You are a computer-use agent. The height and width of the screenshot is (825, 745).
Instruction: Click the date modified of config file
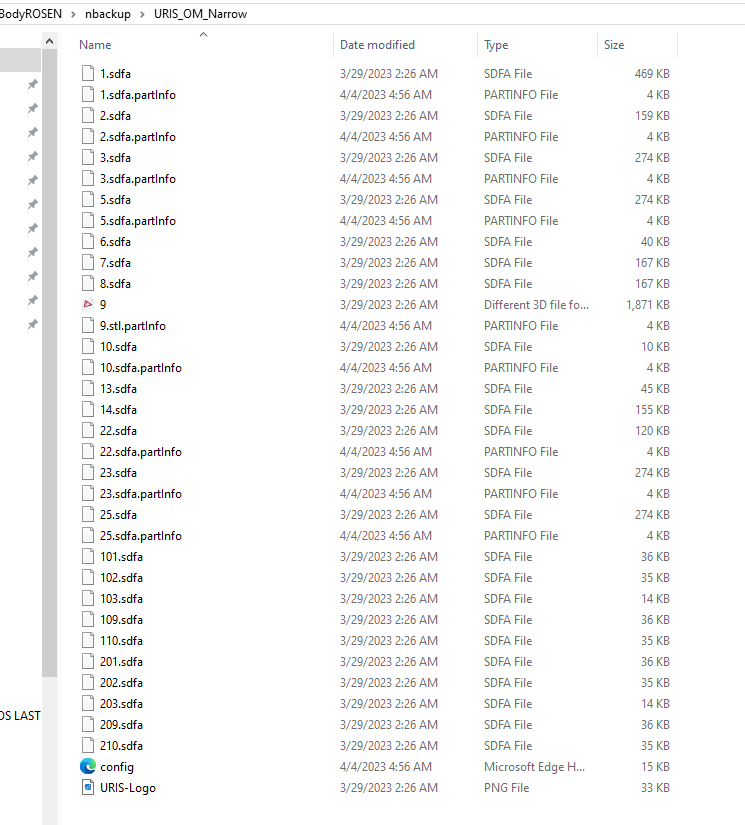pyautogui.click(x=386, y=767)
